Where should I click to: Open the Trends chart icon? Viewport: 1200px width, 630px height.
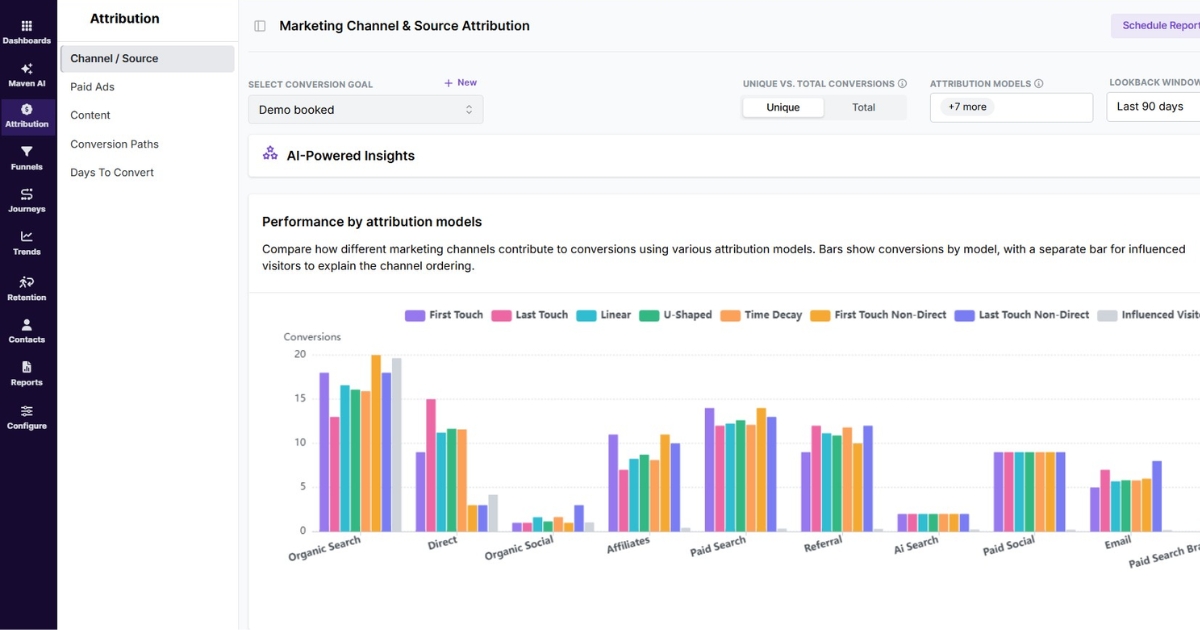click(x=27, y=237)
